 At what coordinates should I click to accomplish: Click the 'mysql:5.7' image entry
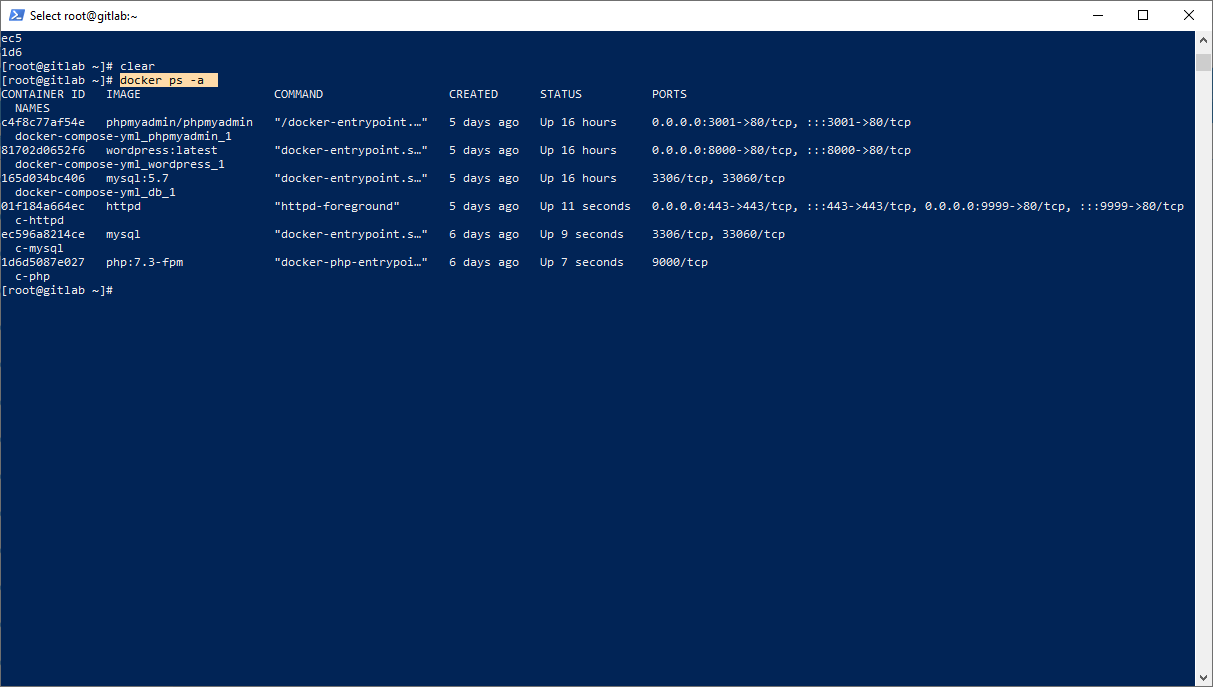pos(137,178)
